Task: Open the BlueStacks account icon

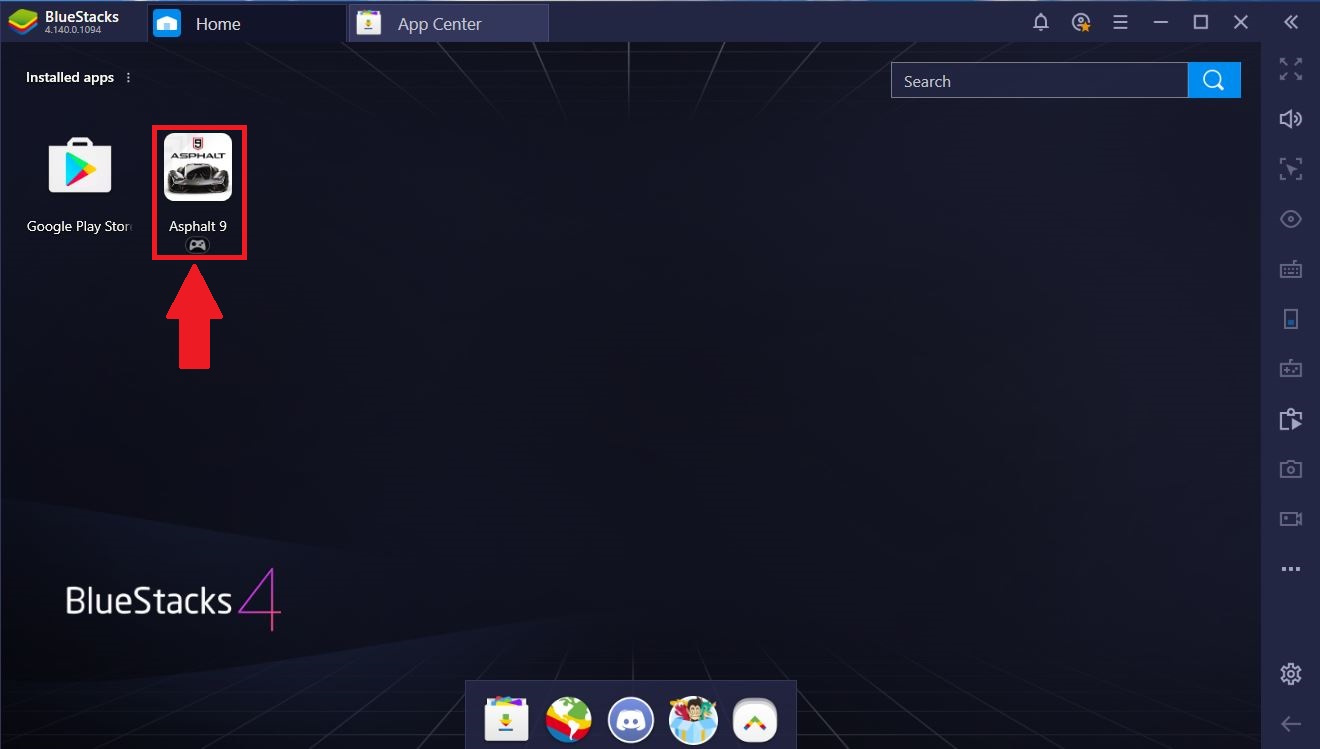Action: point(1081,22)
